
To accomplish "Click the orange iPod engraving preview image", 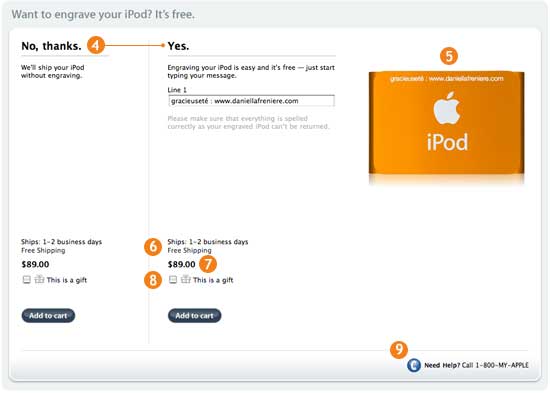I will tap(447, 123).
